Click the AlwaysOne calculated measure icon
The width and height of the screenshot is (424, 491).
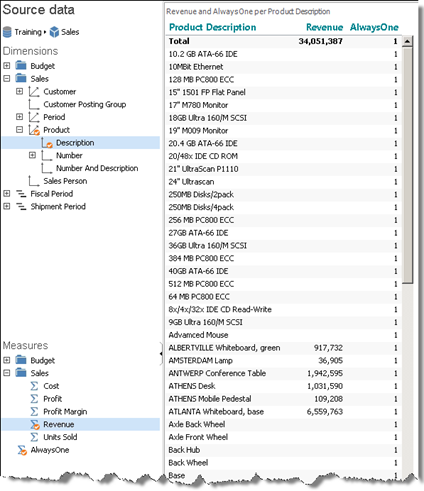[x=22, y=450]
